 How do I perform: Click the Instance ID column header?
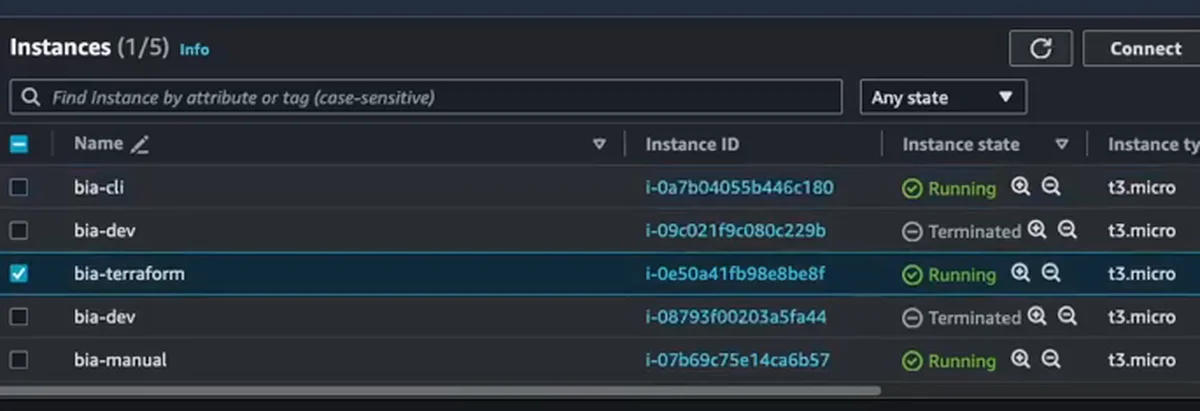tap(692, 144)
